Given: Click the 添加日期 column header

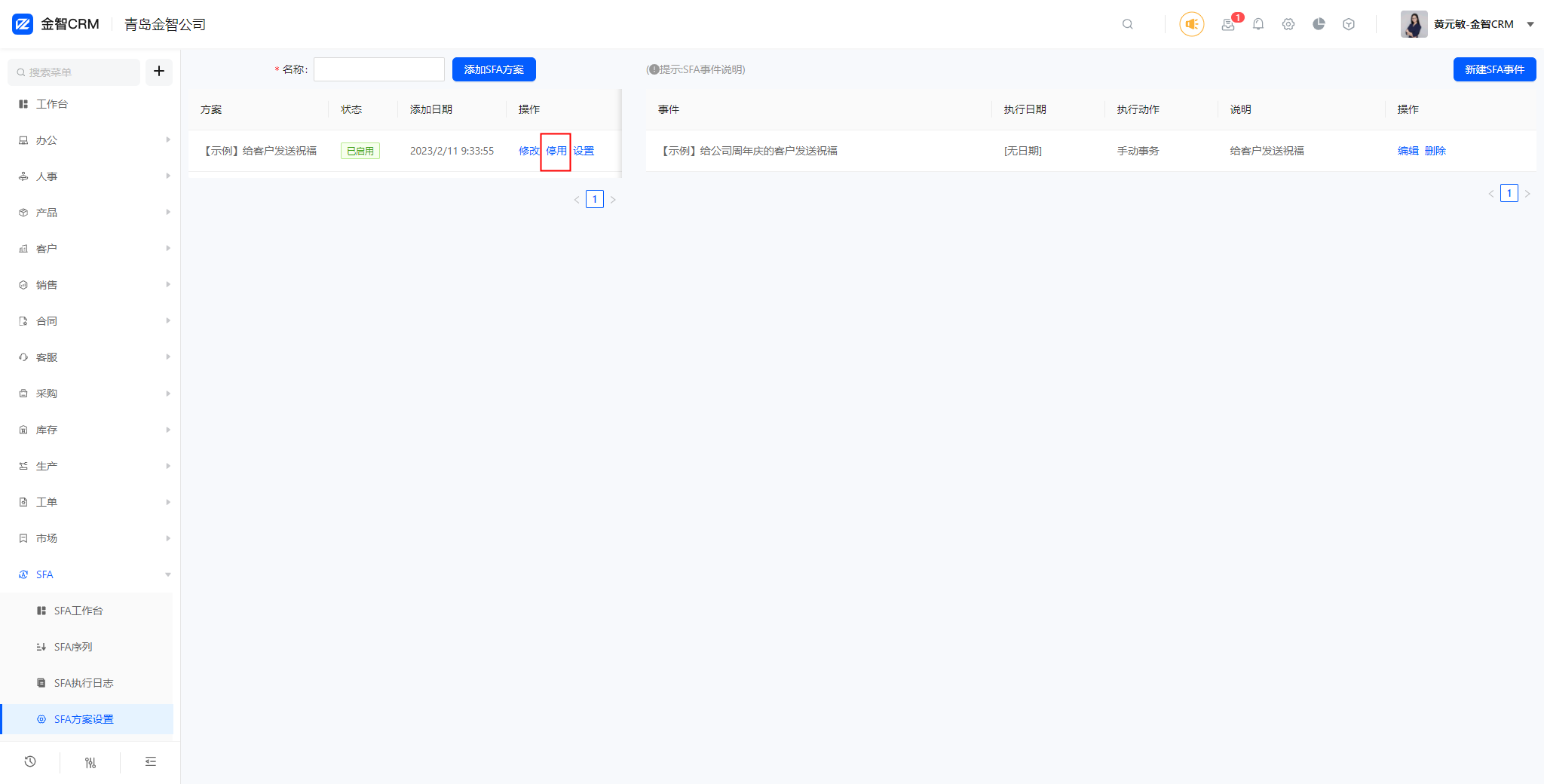Looking at the screenshot, I should pos(431,109).
